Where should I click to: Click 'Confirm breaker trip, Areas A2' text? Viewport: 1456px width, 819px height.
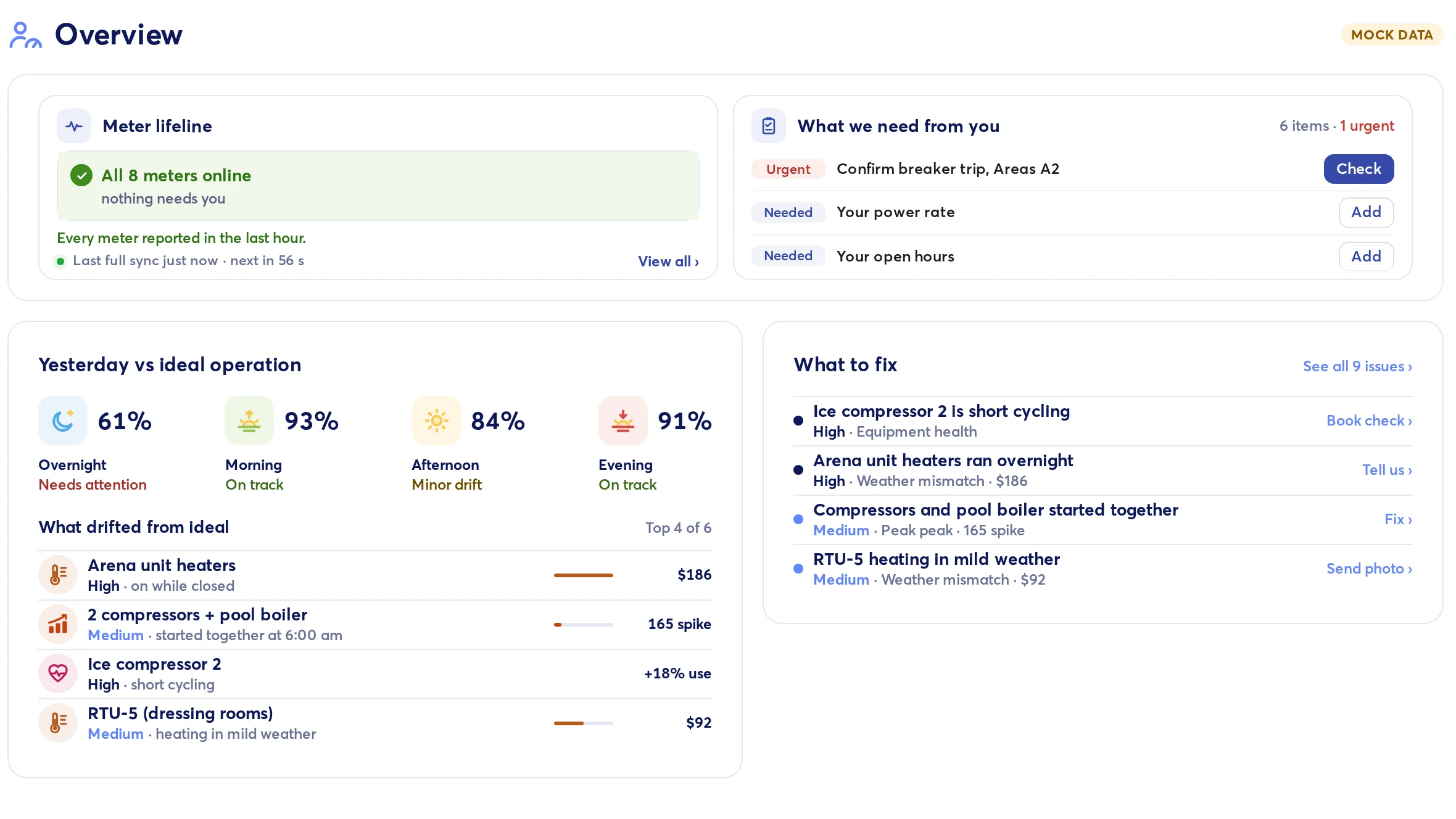coord(948,169)
